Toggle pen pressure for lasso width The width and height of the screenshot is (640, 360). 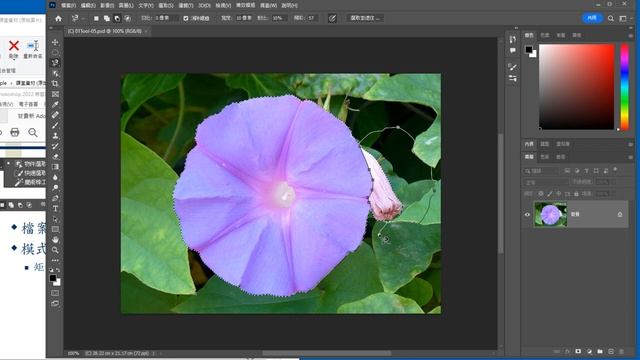click(x=332, y=18)
